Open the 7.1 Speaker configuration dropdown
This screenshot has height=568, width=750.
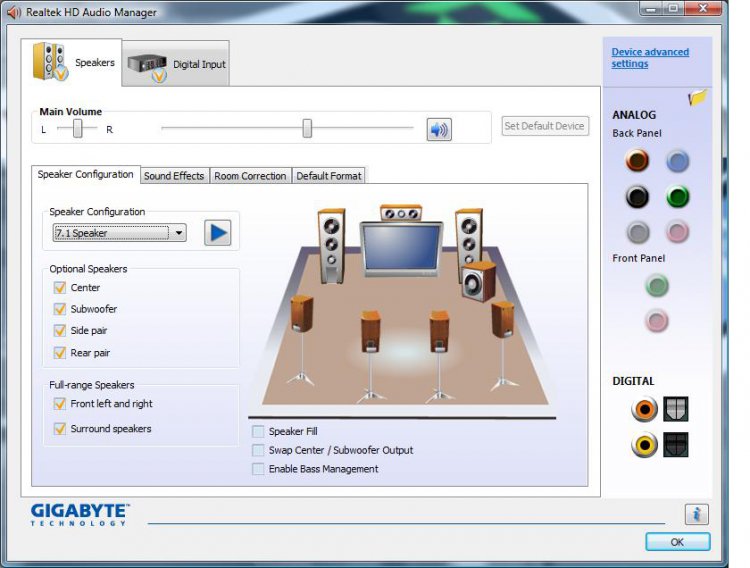pos(120,233)
